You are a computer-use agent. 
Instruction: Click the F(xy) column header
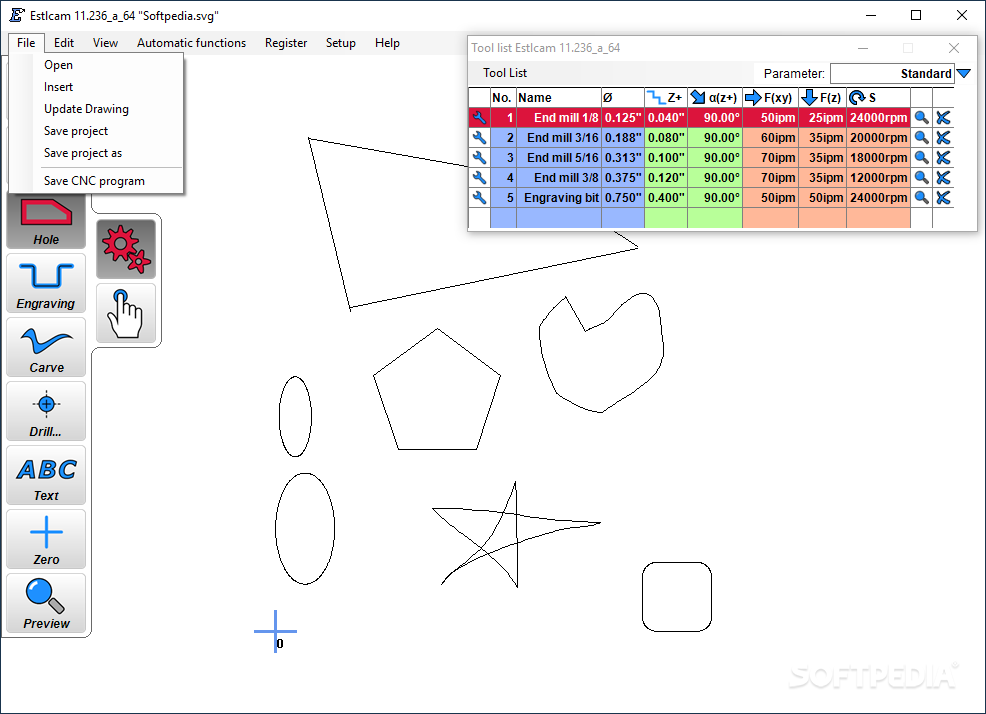(x=770, y=98)
